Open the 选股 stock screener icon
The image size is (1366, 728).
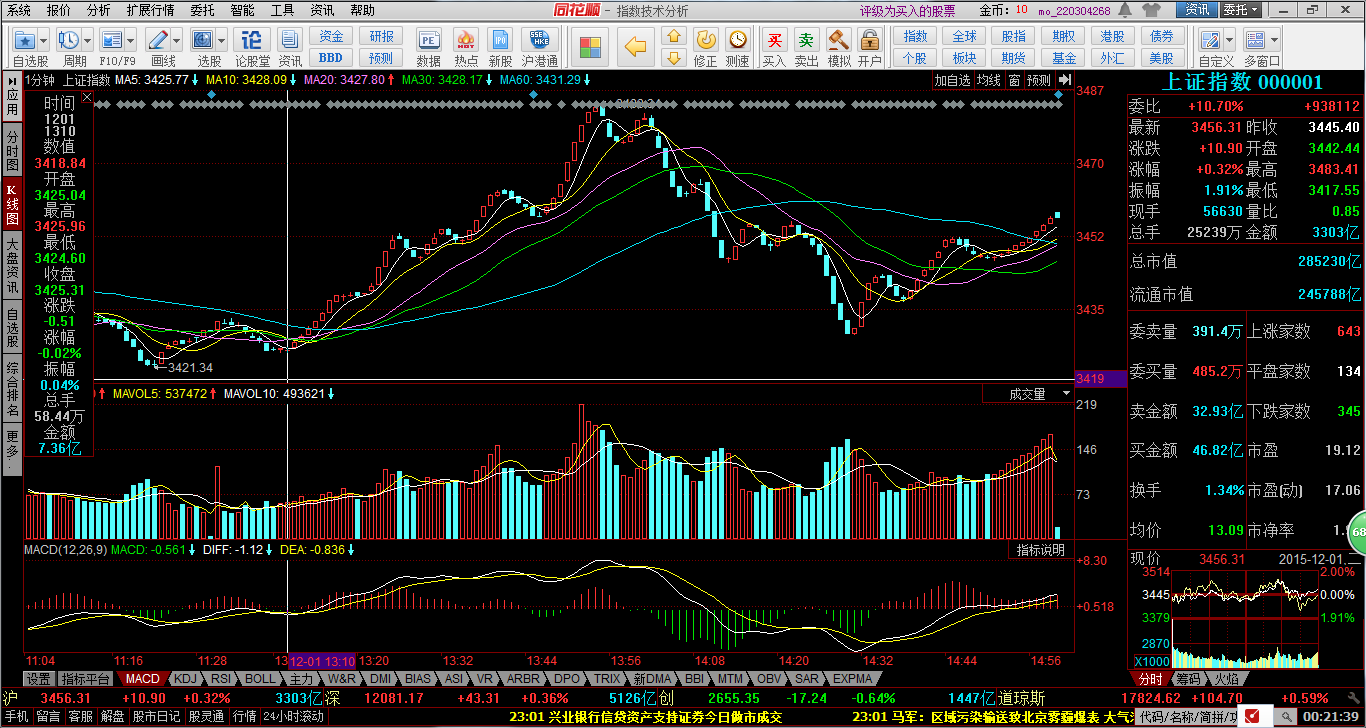click(x=203, y=41)
